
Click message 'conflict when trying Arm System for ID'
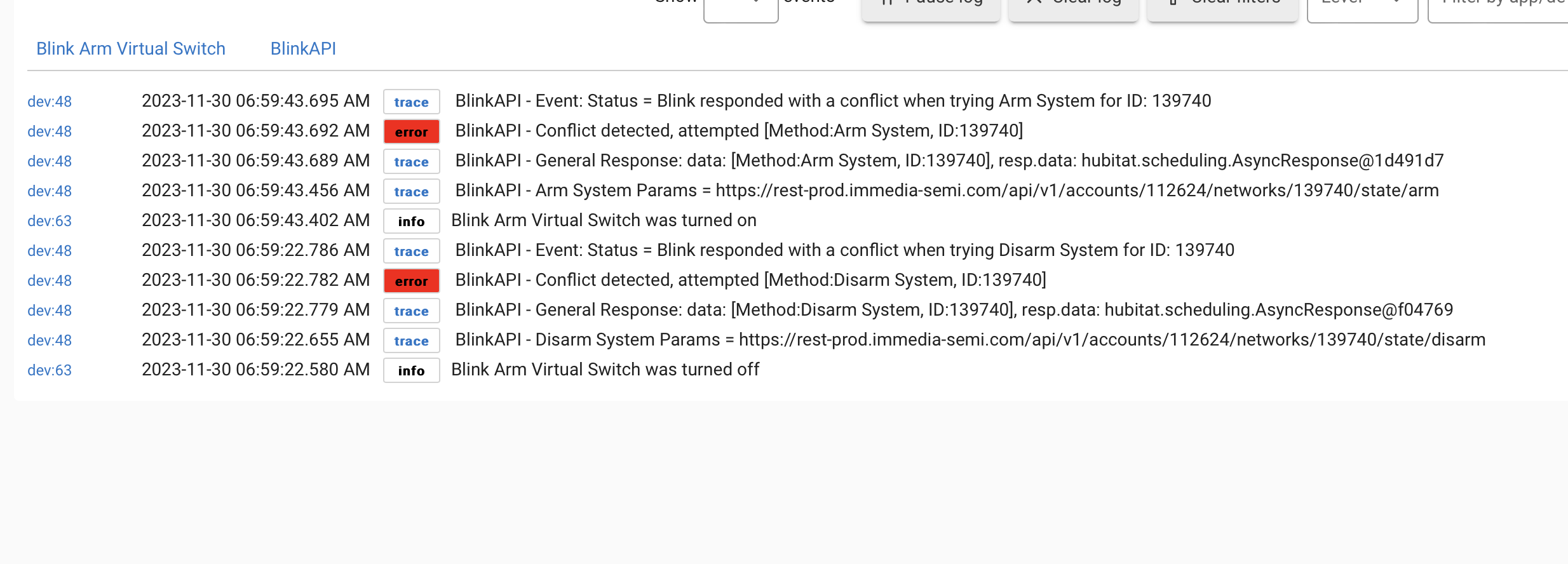pos(834,101)
